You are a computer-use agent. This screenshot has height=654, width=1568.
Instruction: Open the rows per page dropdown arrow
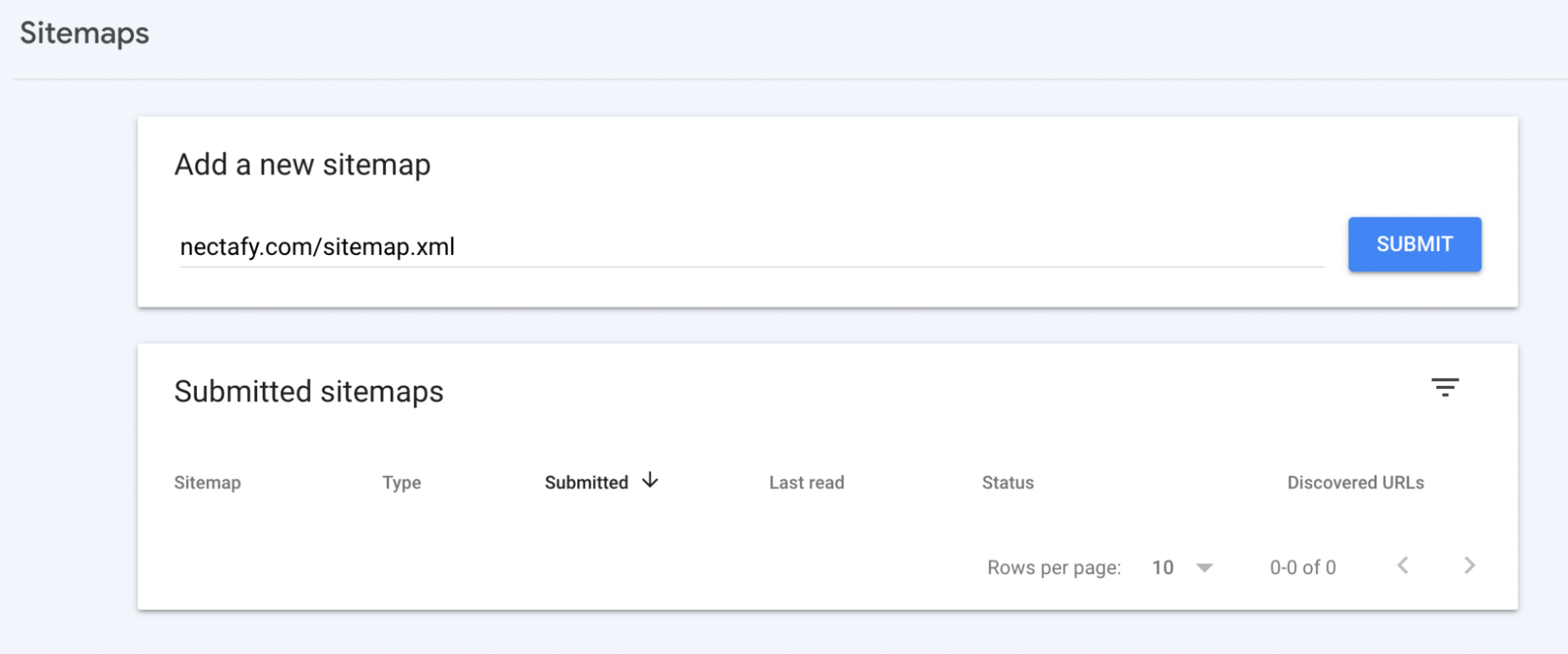pyautogui.click(x=1202, y=567)
